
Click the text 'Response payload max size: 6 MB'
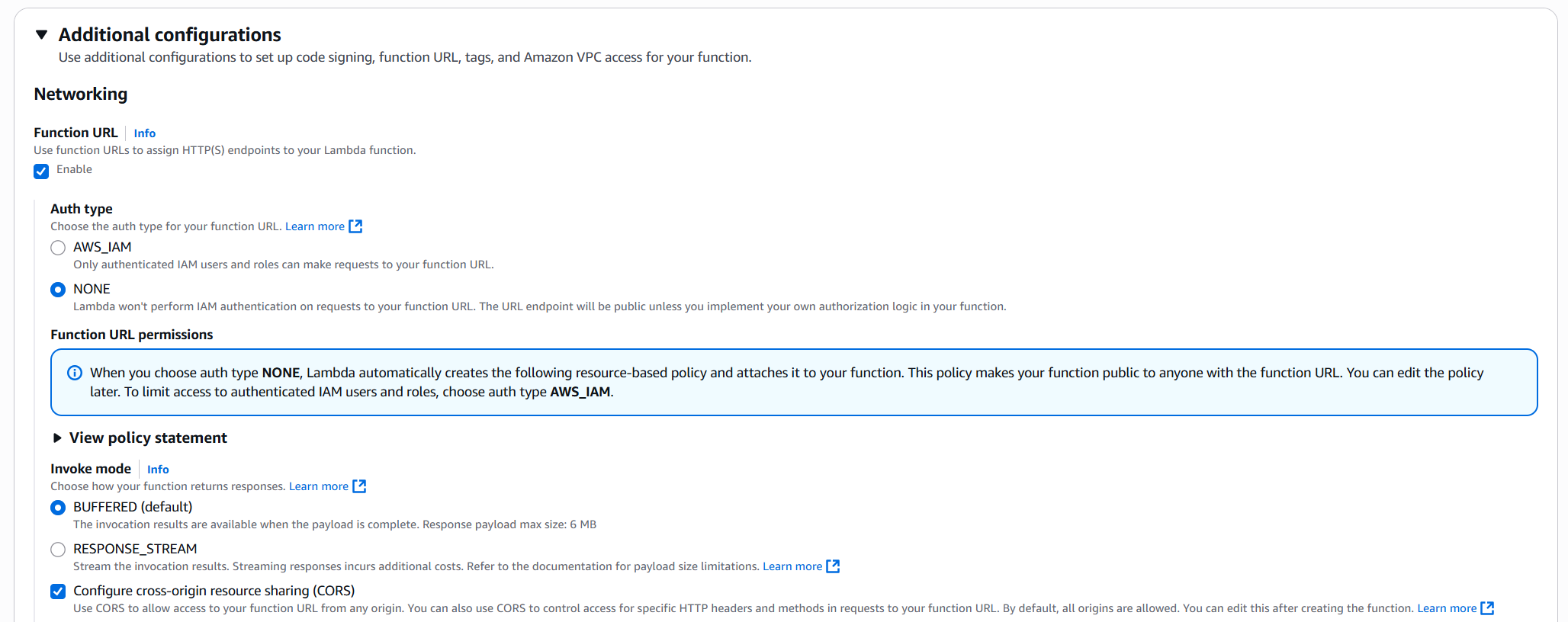(509, 524)
